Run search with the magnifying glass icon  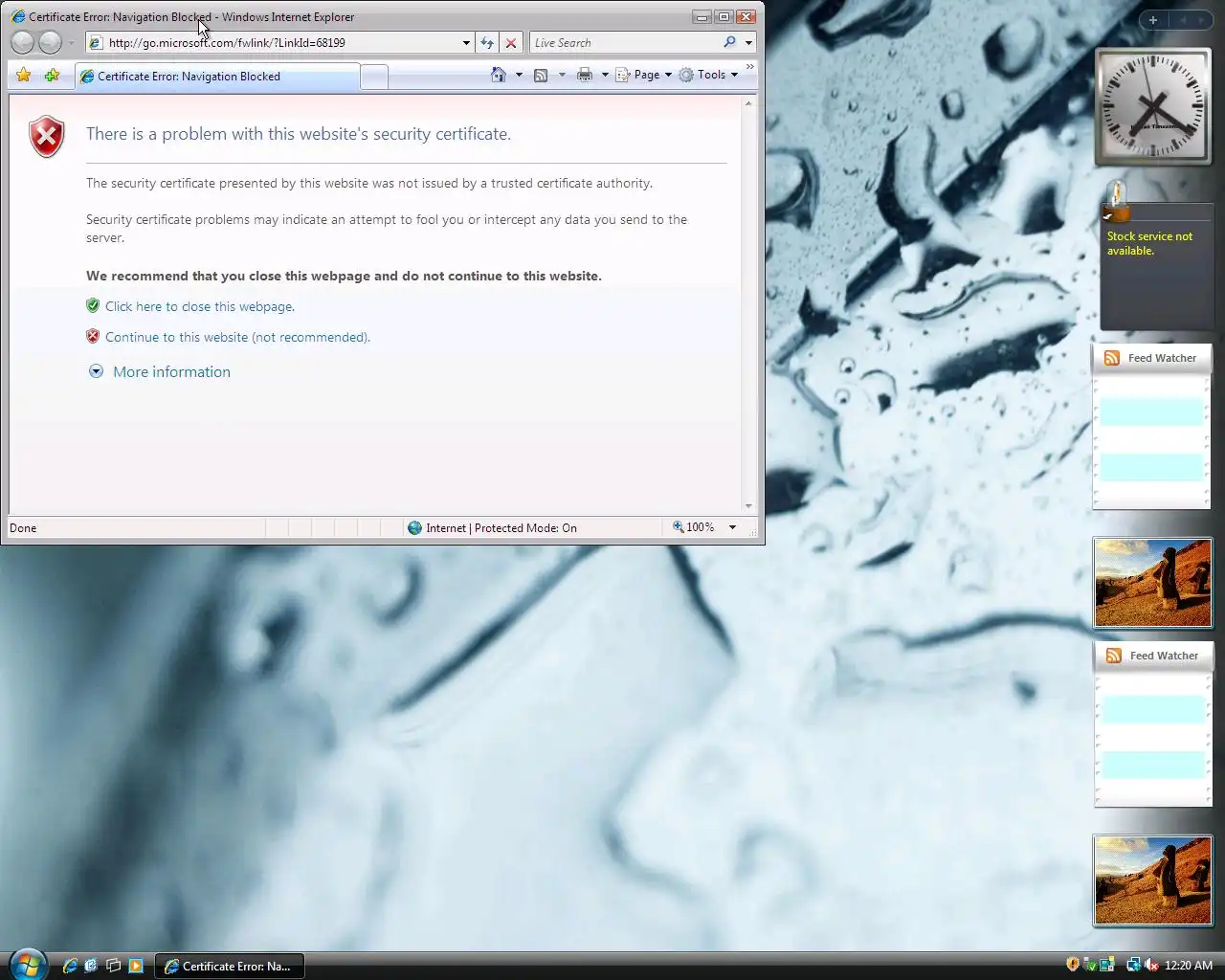[x=730, y=42]
